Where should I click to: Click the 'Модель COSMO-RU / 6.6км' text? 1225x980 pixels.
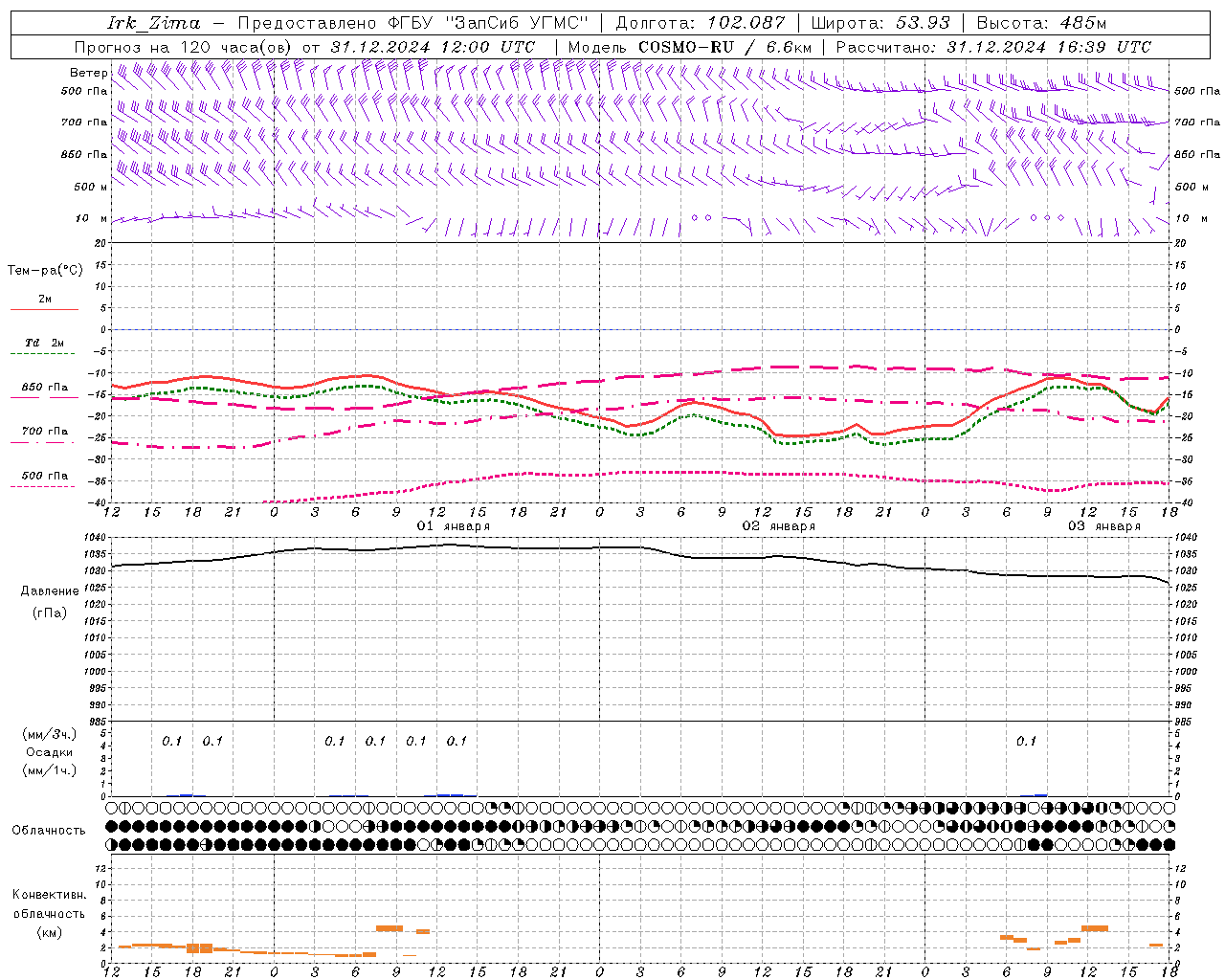[689, 47]
